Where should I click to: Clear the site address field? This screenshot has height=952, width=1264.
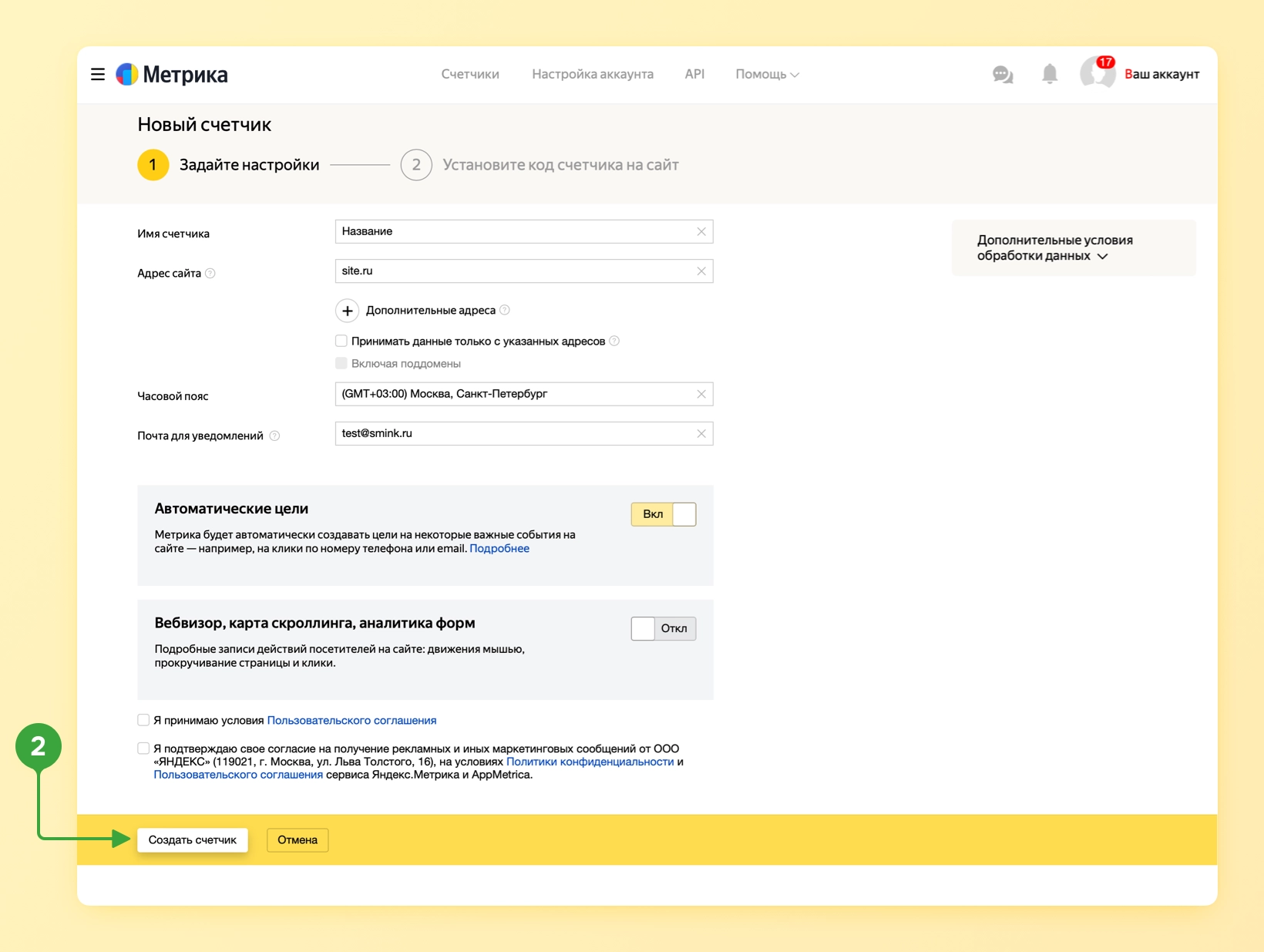(701, 271)
